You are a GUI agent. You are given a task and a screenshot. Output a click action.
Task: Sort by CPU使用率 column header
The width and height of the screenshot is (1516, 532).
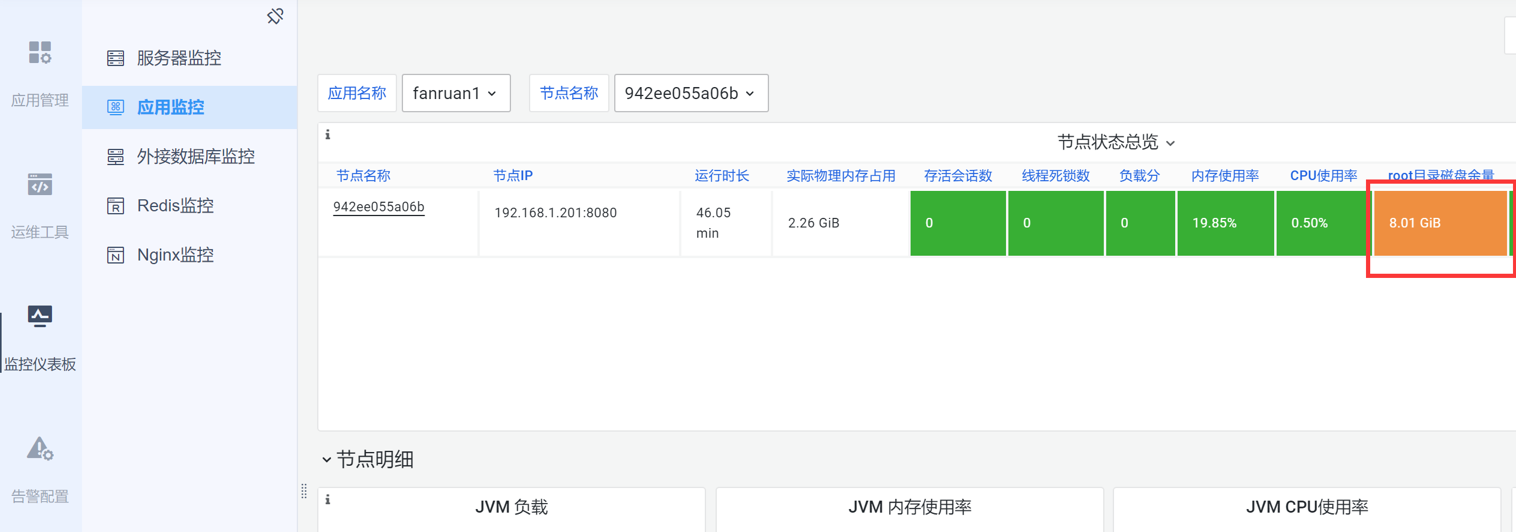1323,175
